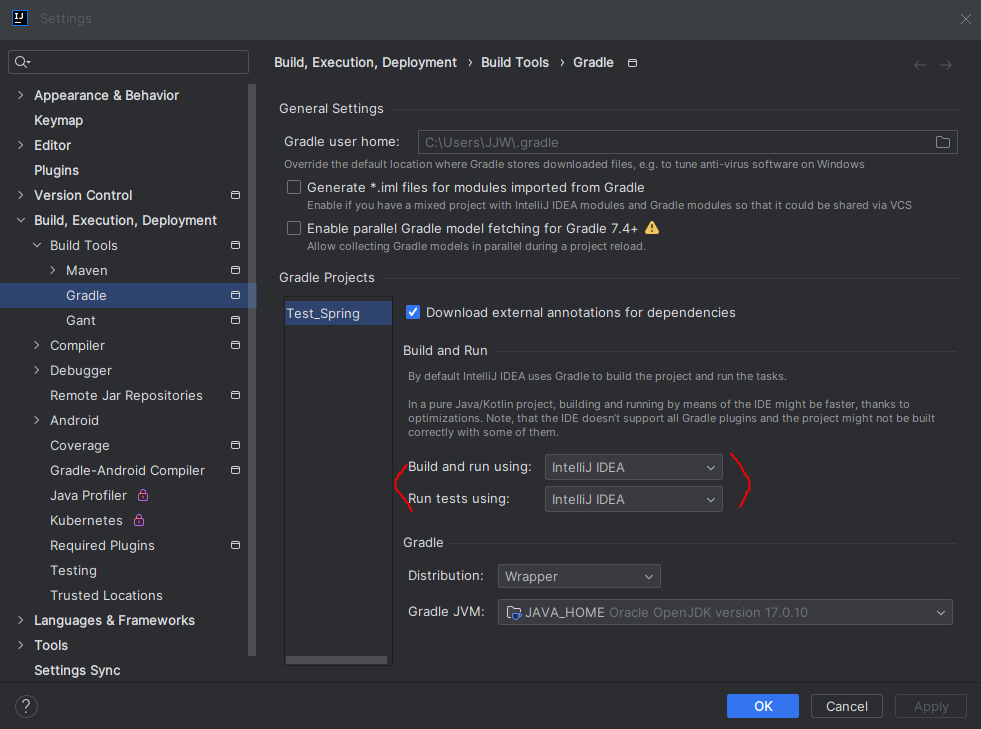This screenshot has height=729, width=981.
Task: Click project-level icon on Gradle-Android Compiler row
Action: (235, 471)
